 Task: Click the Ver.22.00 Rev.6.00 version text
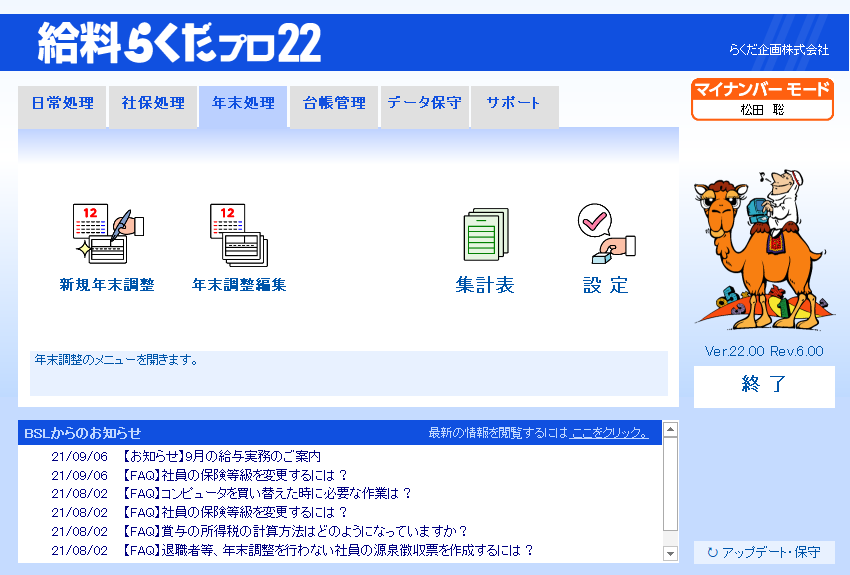point(764,351)
